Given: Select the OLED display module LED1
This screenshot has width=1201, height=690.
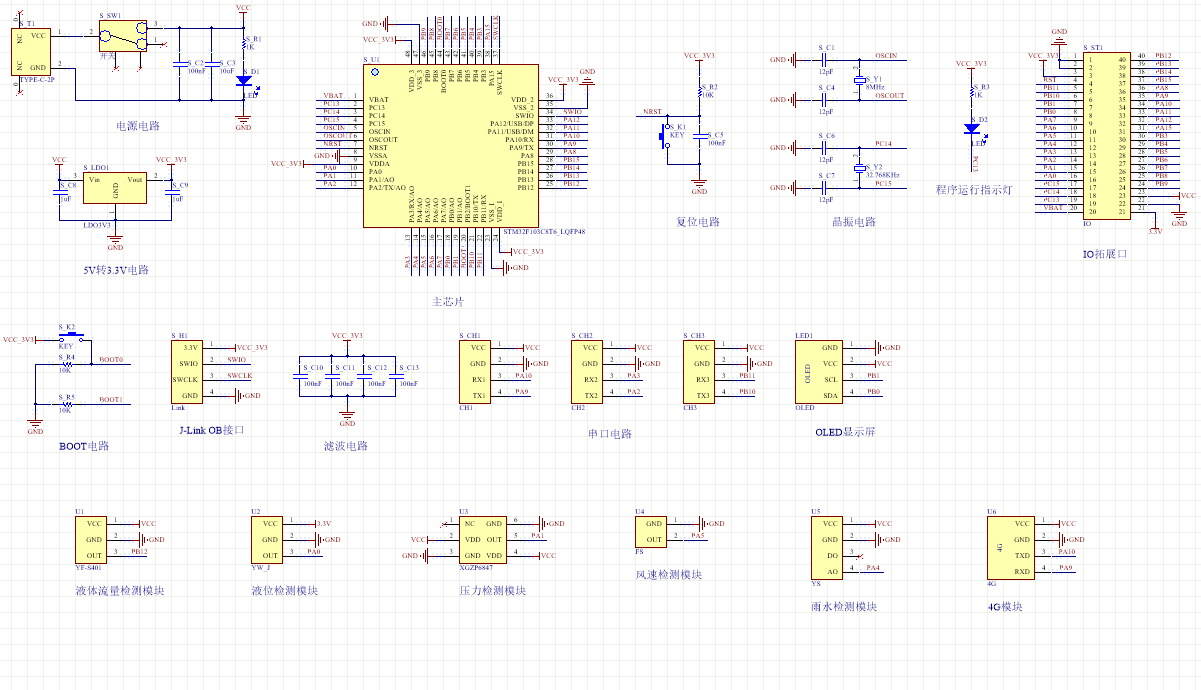Looking at the screenshot, I should click(x=818, y=371).
